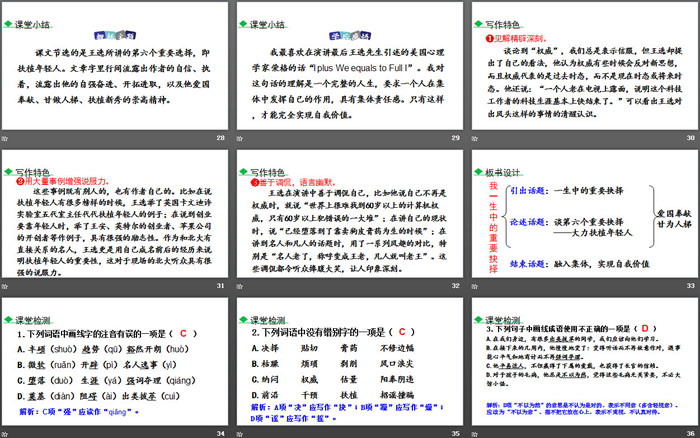Select slide 34 课堂检测 question 1 thumbnail
The height and width of the screenshot is (438, 700).
coord(115,362)
